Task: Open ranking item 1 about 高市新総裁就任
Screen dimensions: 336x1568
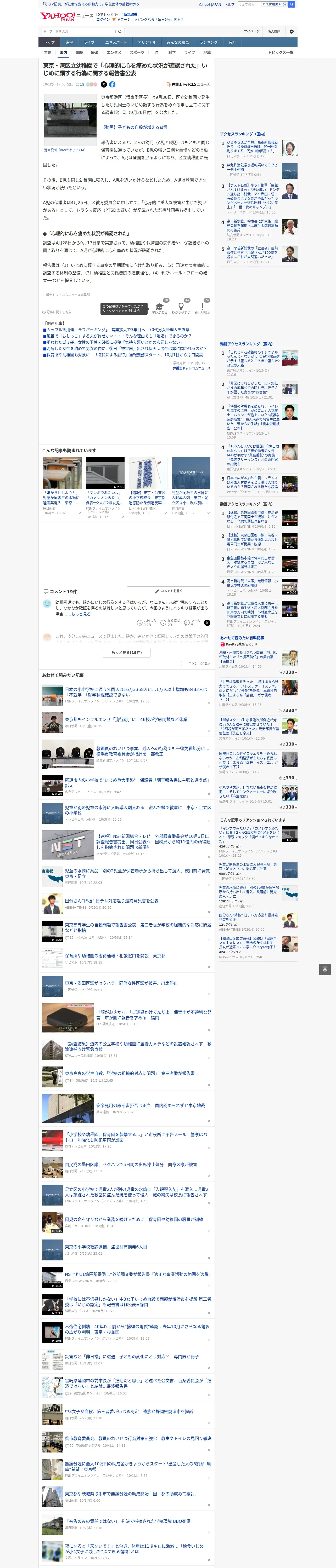Action: [x=259, y=149]
